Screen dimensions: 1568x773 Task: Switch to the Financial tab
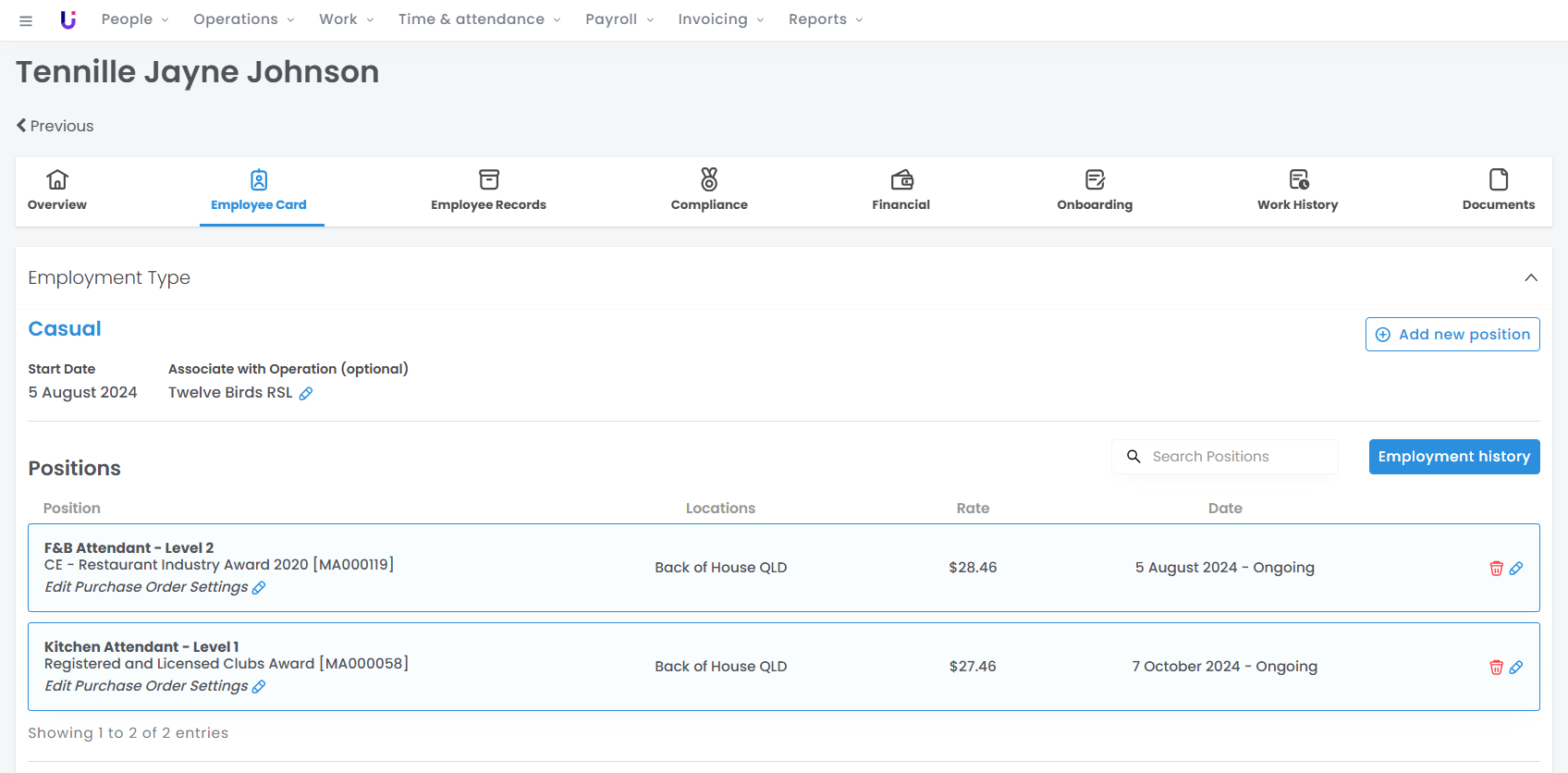tap(900, 190)
